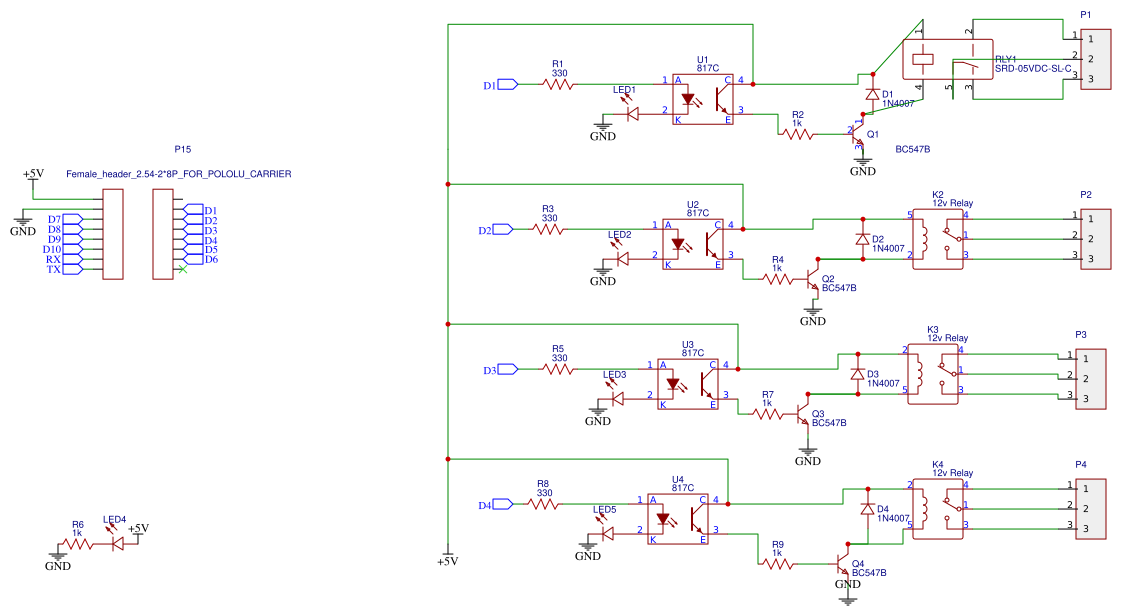Image resolution: width=1121 pixels, height=615 pixels.
Task: Select the P15 female header left column
Action: (113, 234)
